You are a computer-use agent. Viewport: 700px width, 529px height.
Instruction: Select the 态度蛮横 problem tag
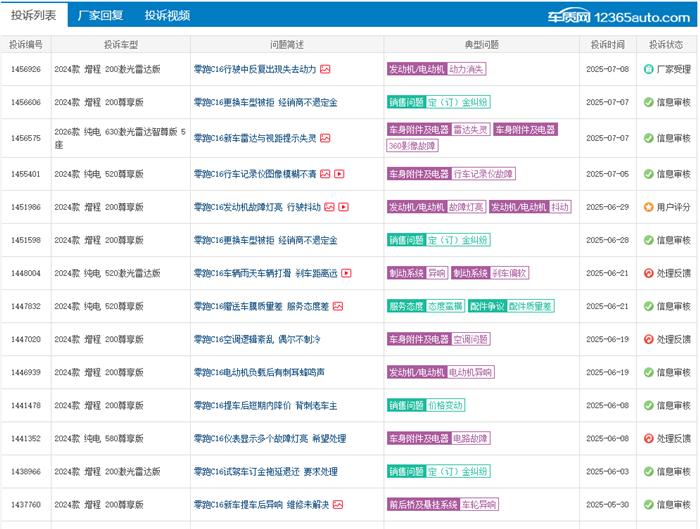[x=445, y=306]
